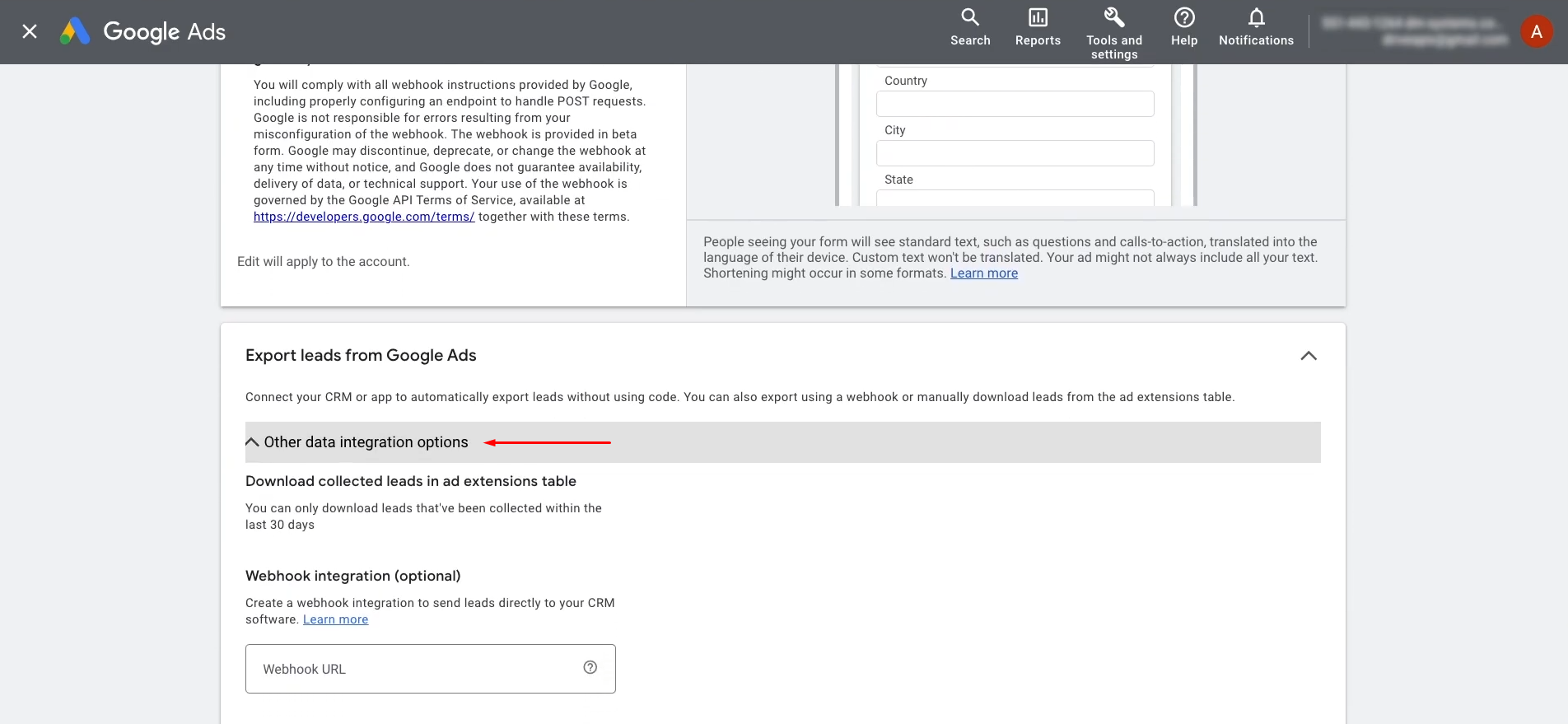
Task: Select 'Edit will apply to the account.' text
Action: click(323, 262)
